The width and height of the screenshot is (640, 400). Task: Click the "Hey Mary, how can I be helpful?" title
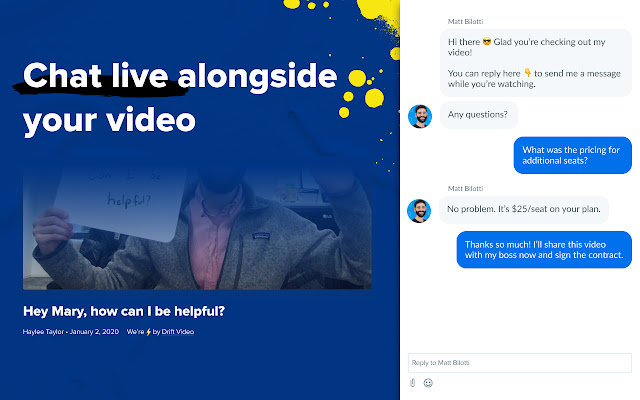[124, 310]
